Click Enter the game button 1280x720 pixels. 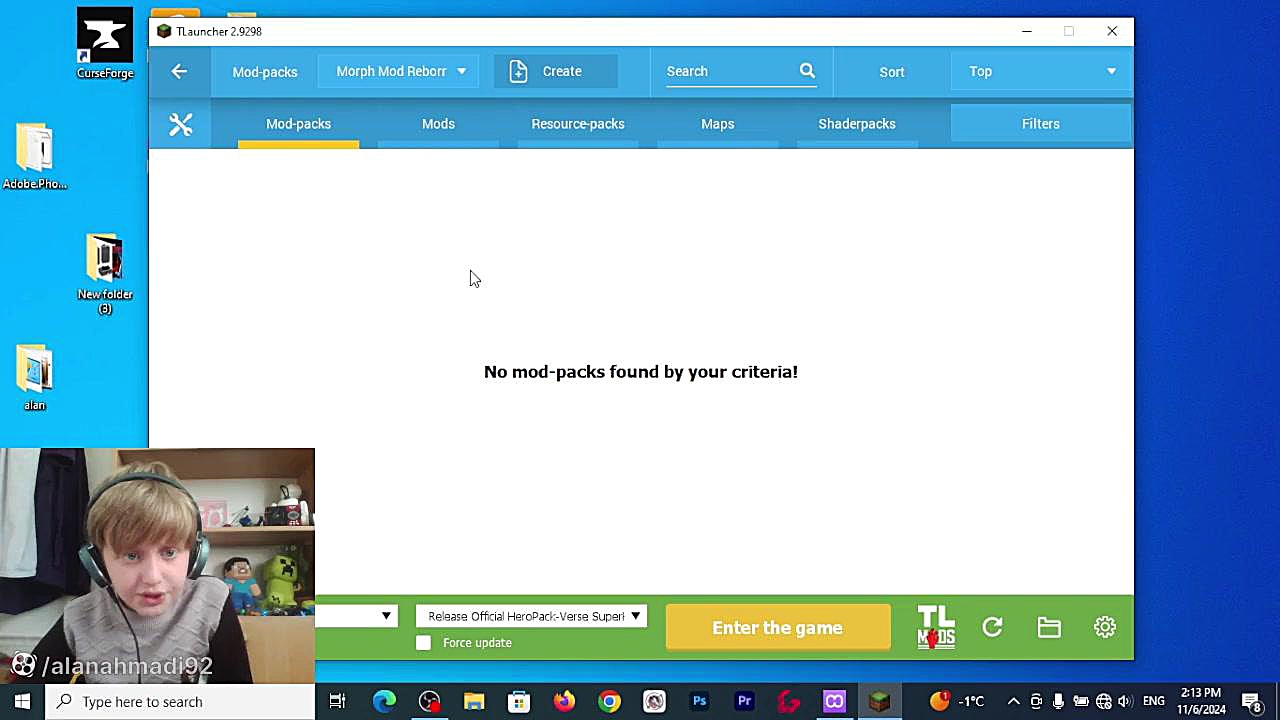click(x=778, y=628)
